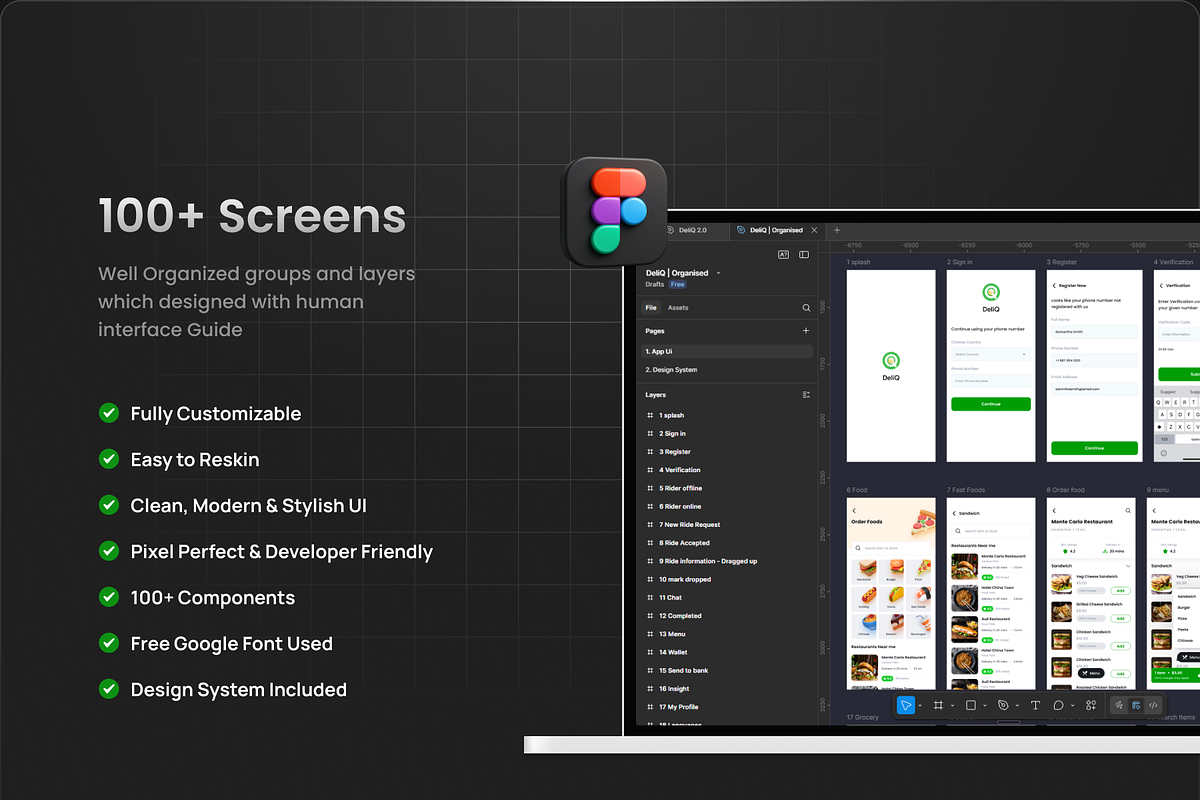Click the Drafts location label

655,285
